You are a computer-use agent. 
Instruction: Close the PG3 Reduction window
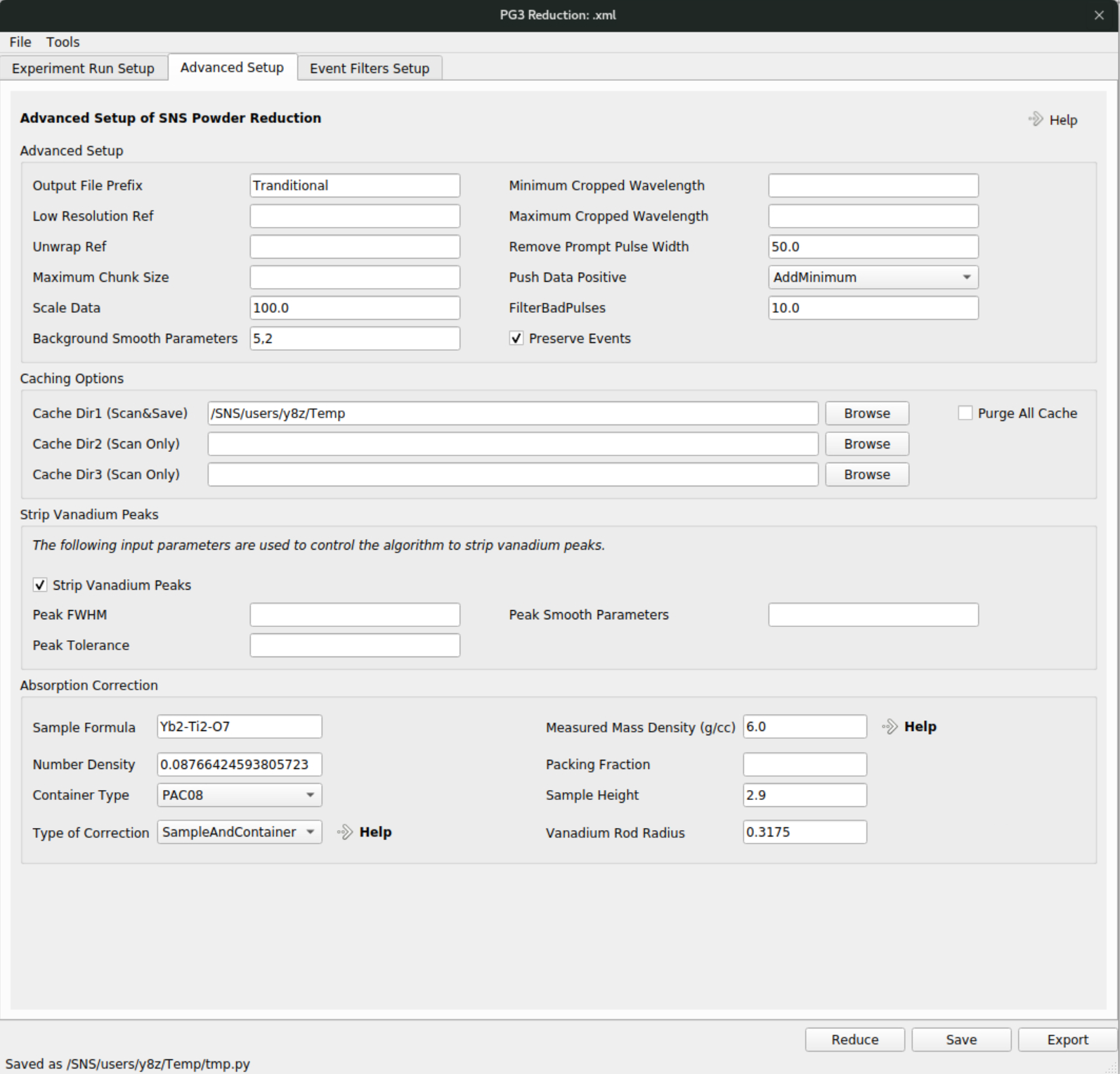1099,15
